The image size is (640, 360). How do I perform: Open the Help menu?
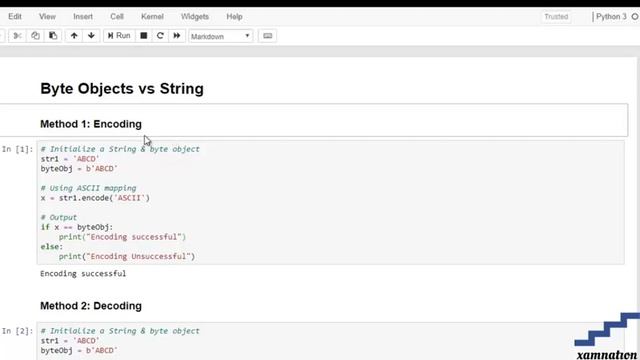click(x=234, y=17)
